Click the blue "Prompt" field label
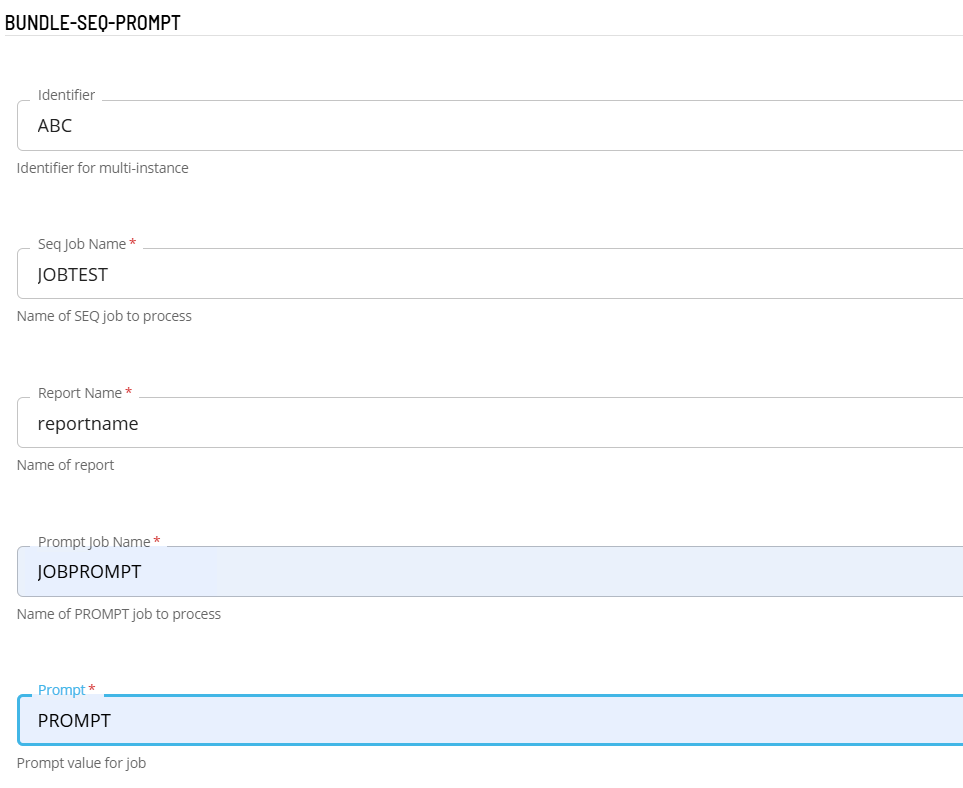 click(x=62, y=690)
